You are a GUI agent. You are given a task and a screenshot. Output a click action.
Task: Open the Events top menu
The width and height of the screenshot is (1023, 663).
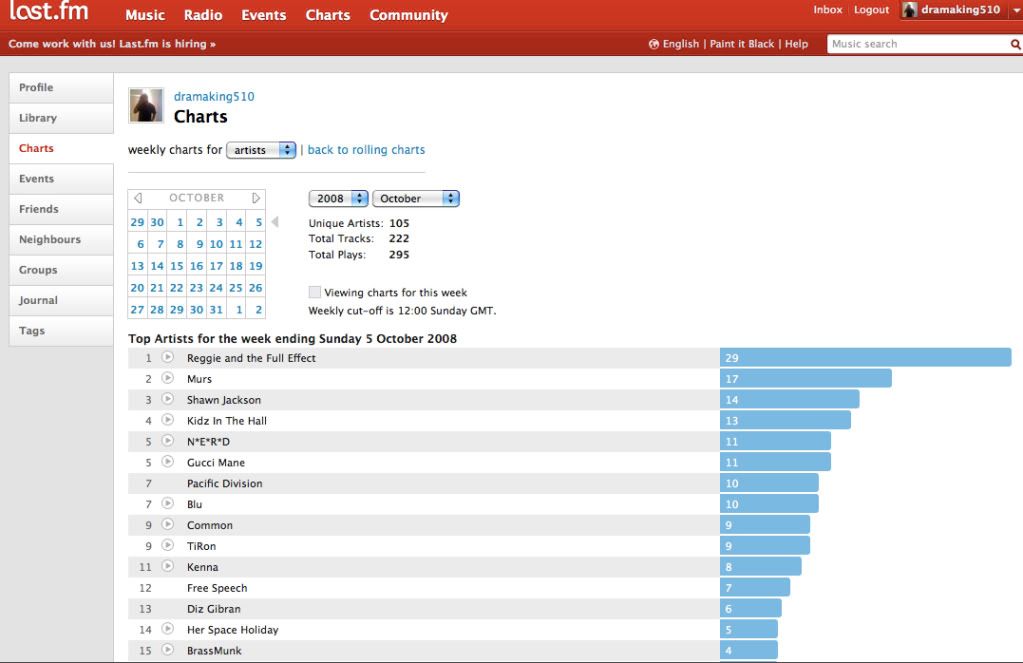pos(264,14)
